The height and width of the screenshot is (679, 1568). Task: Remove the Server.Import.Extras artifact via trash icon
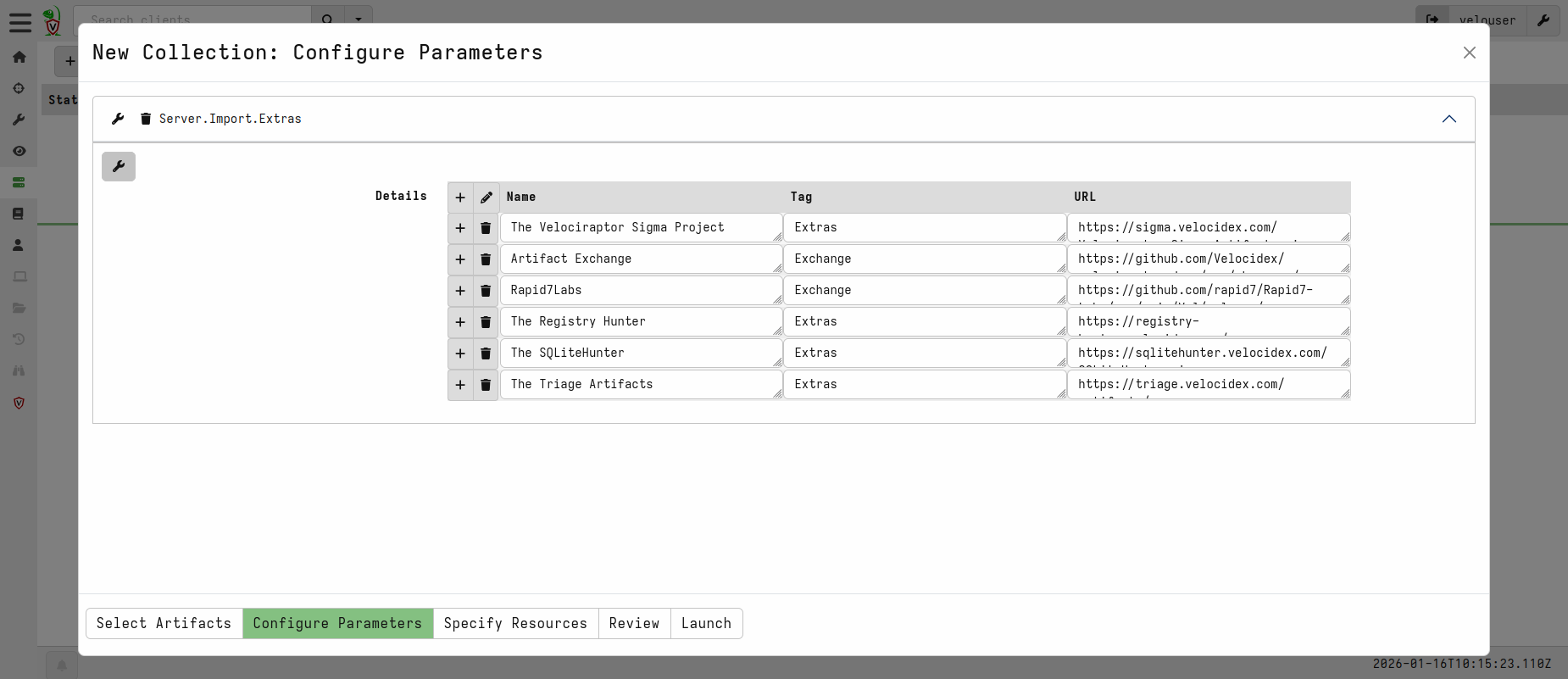pos(146,119)
